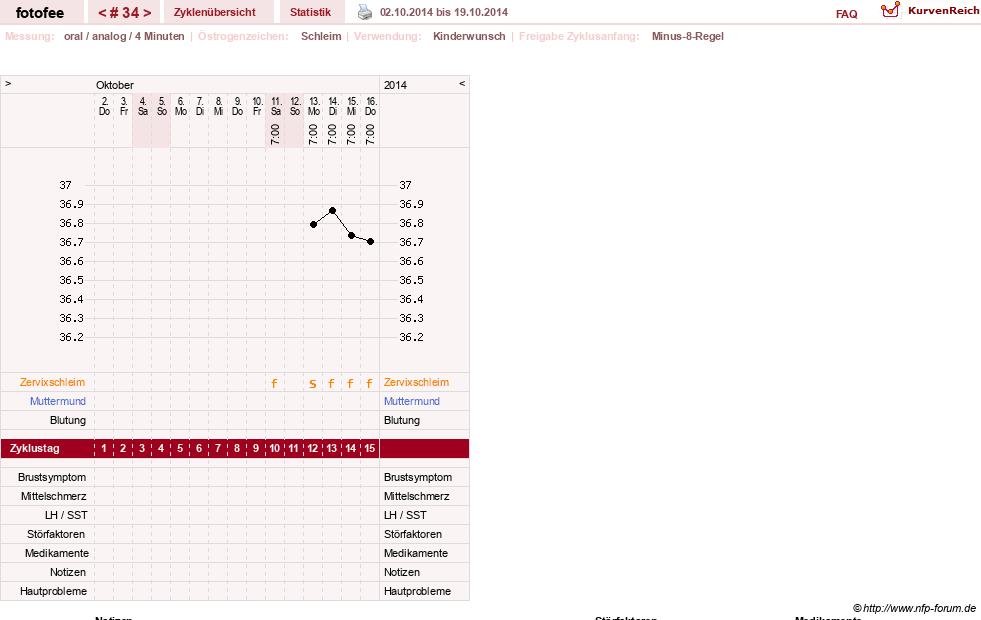
Task: Click the fotofee username
Action: pos(40,13)
